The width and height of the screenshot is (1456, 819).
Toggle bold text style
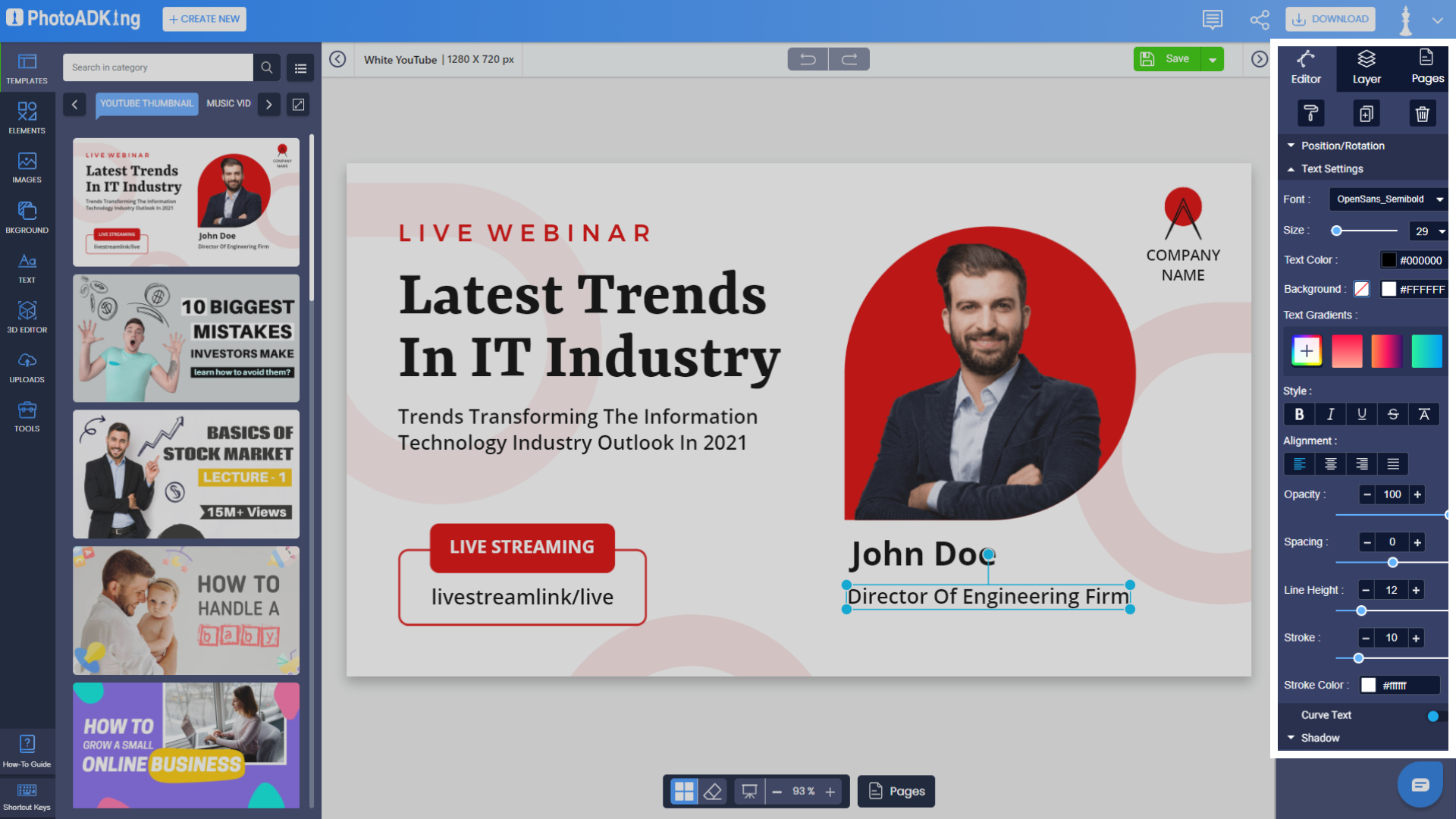[1299, 414]
